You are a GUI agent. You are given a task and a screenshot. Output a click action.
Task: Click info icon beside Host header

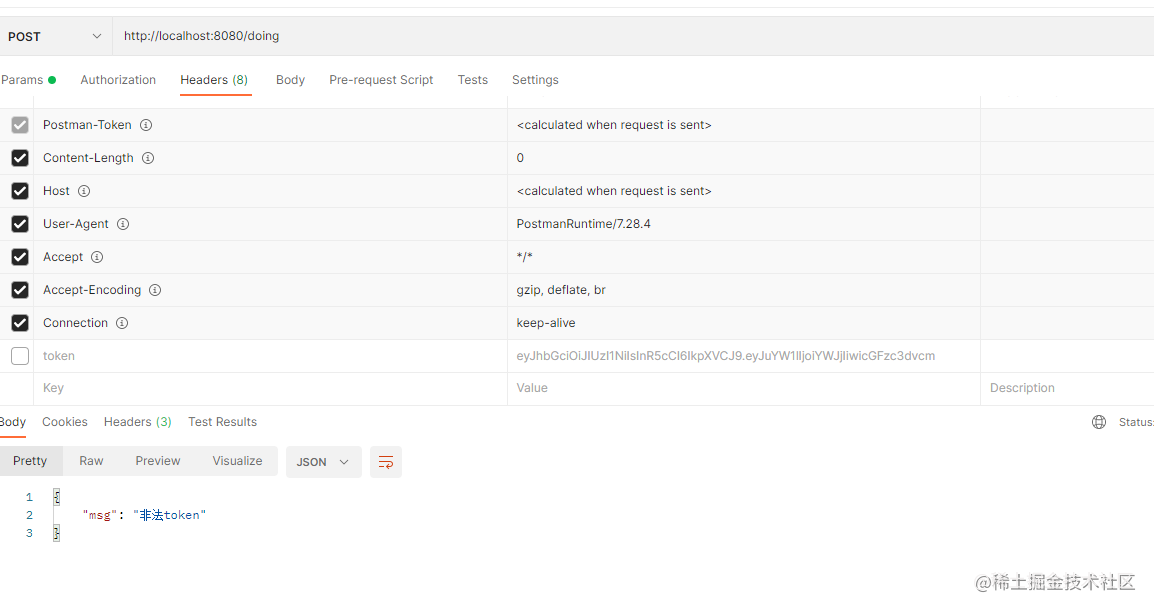84,191
